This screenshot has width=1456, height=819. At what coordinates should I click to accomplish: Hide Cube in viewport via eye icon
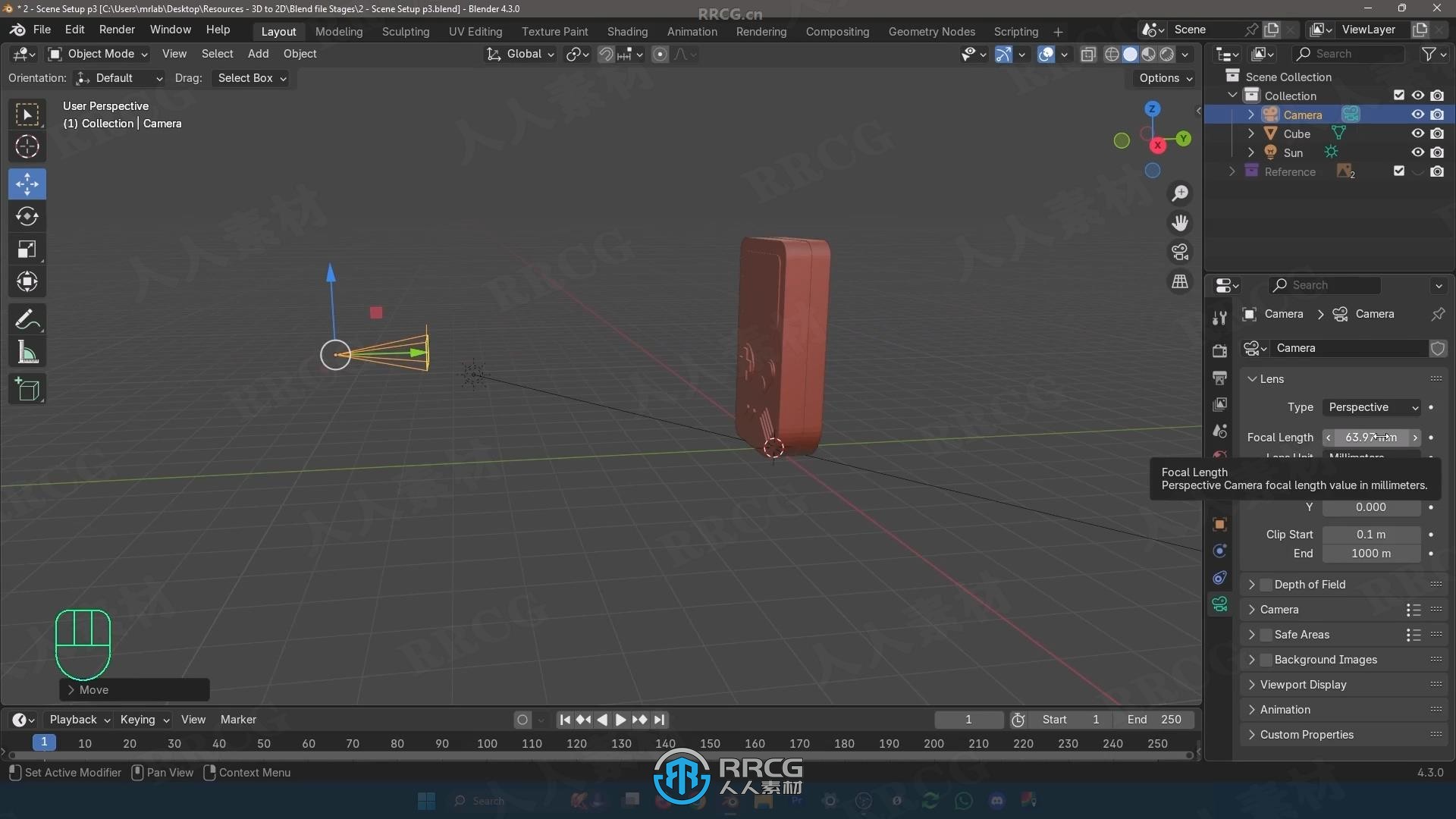point(1417,133)
